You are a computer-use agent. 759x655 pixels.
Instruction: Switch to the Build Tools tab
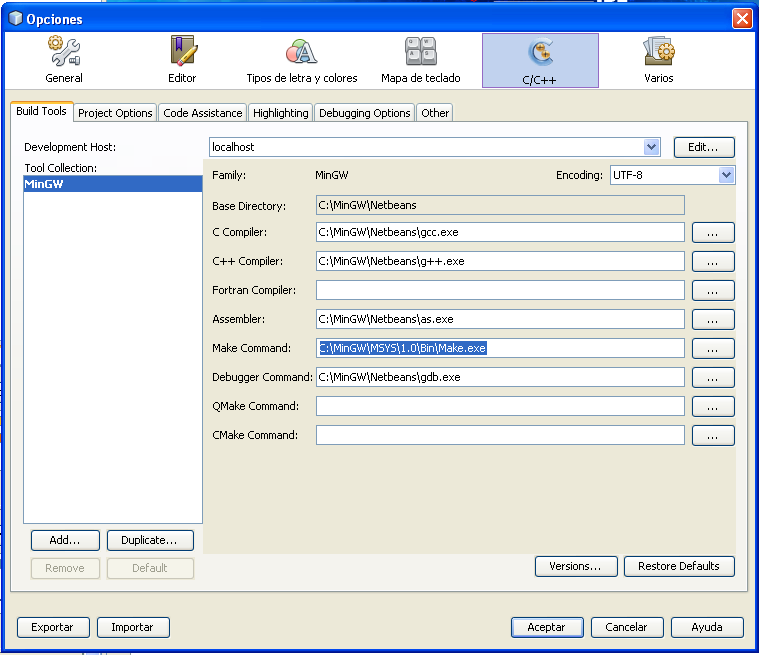(42, 111)
